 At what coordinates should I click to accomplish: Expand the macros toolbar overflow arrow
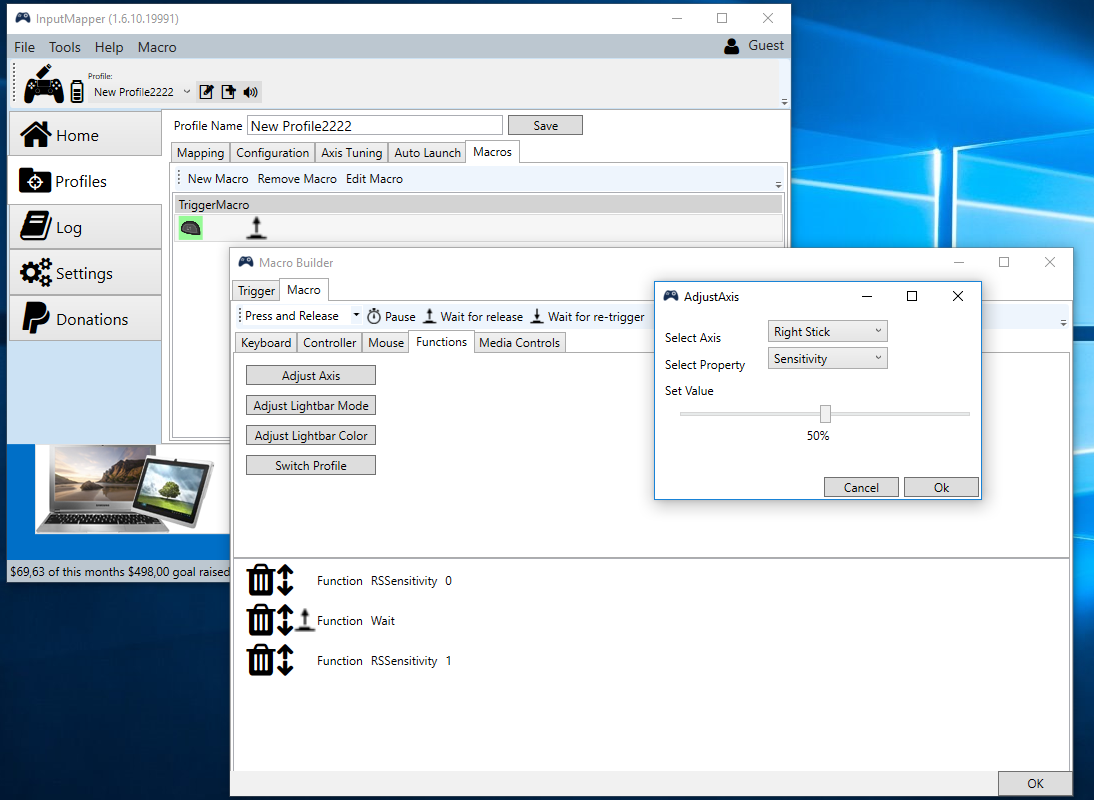(778, 185)
